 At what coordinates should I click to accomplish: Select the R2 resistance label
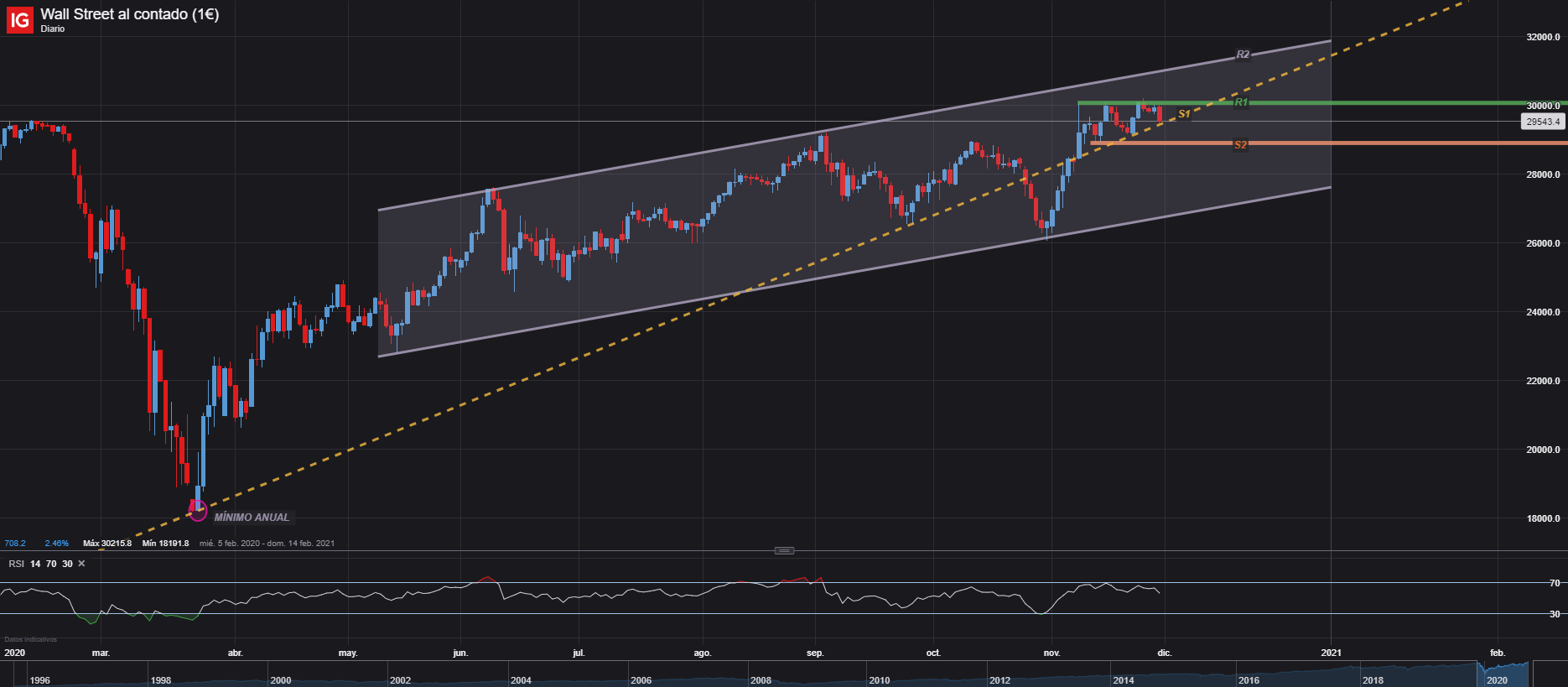(x=1243, y=55)
